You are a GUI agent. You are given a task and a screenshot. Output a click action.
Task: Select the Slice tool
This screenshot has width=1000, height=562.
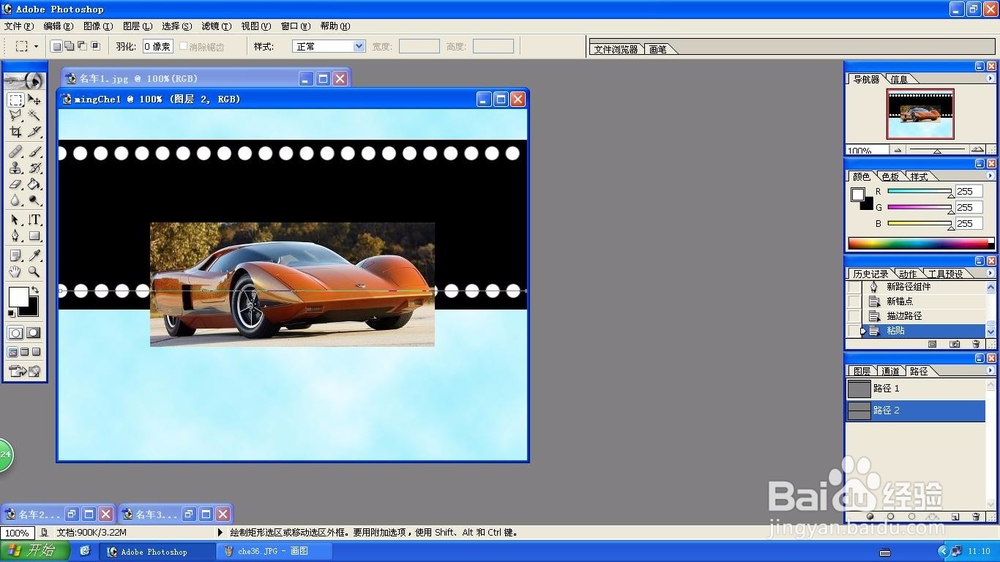coord(34,132)
